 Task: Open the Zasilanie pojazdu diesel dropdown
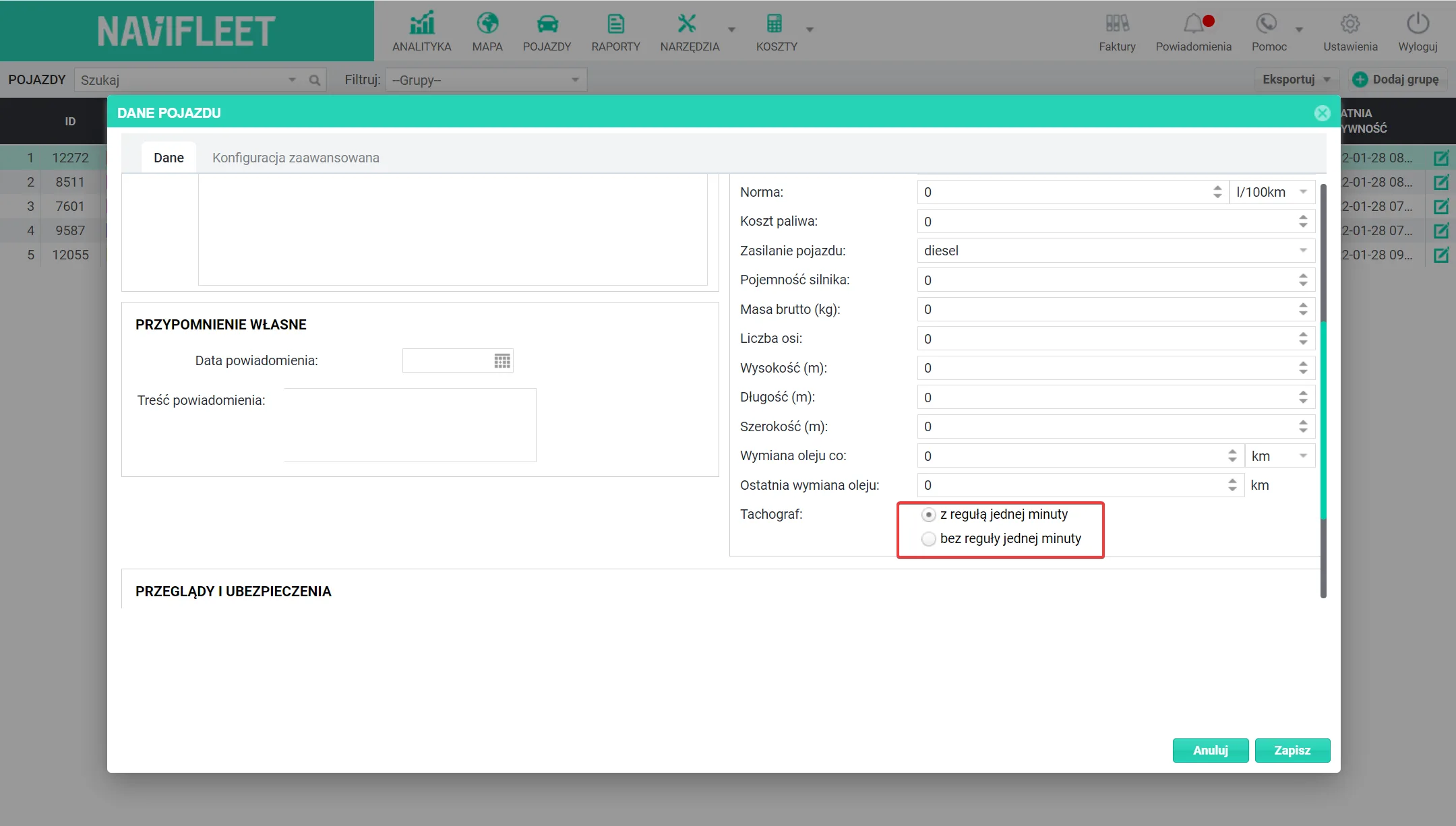[1116, 251]
